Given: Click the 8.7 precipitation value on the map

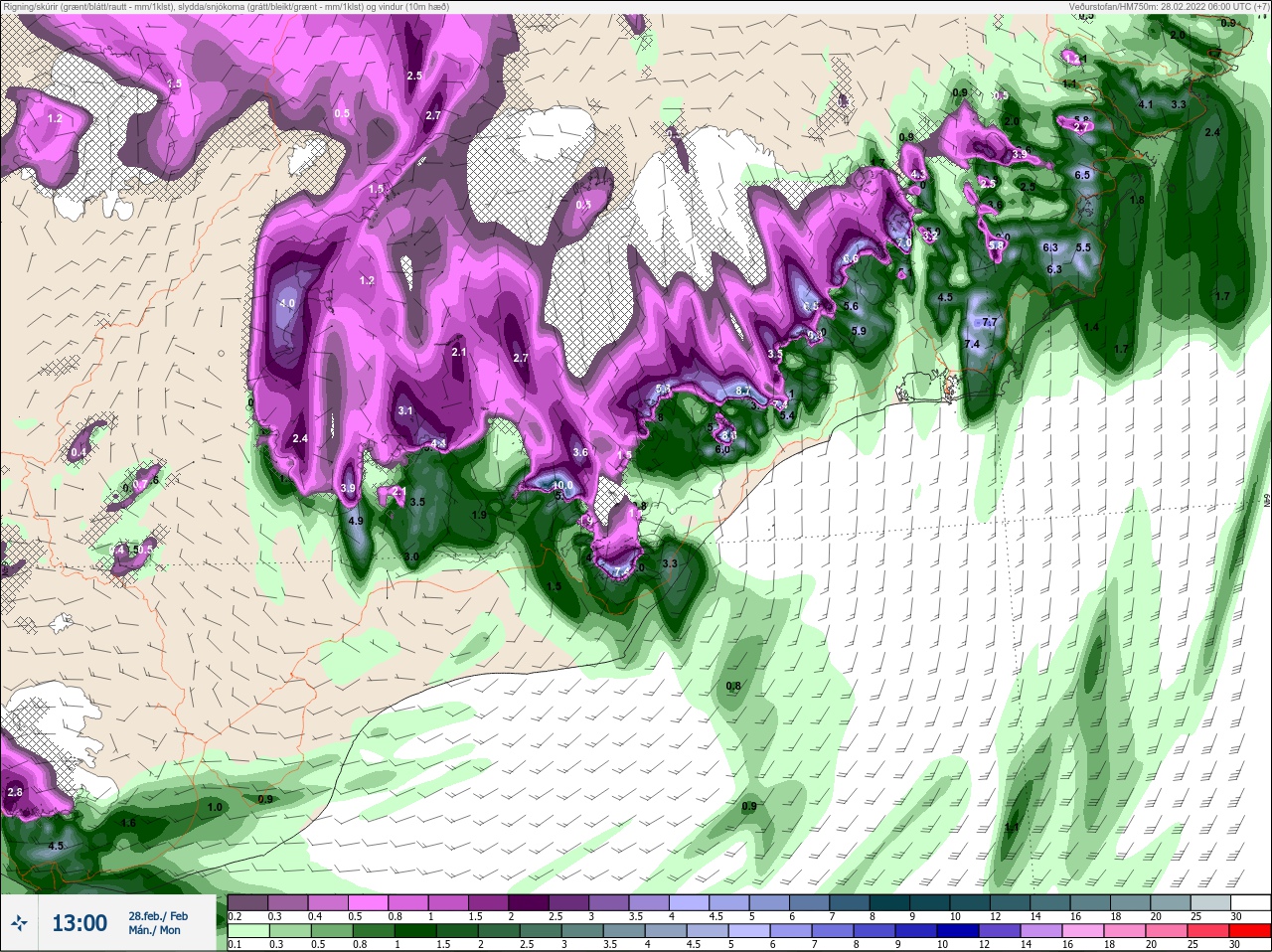Looking at the screenshot, I should click(x=742, y=392).
